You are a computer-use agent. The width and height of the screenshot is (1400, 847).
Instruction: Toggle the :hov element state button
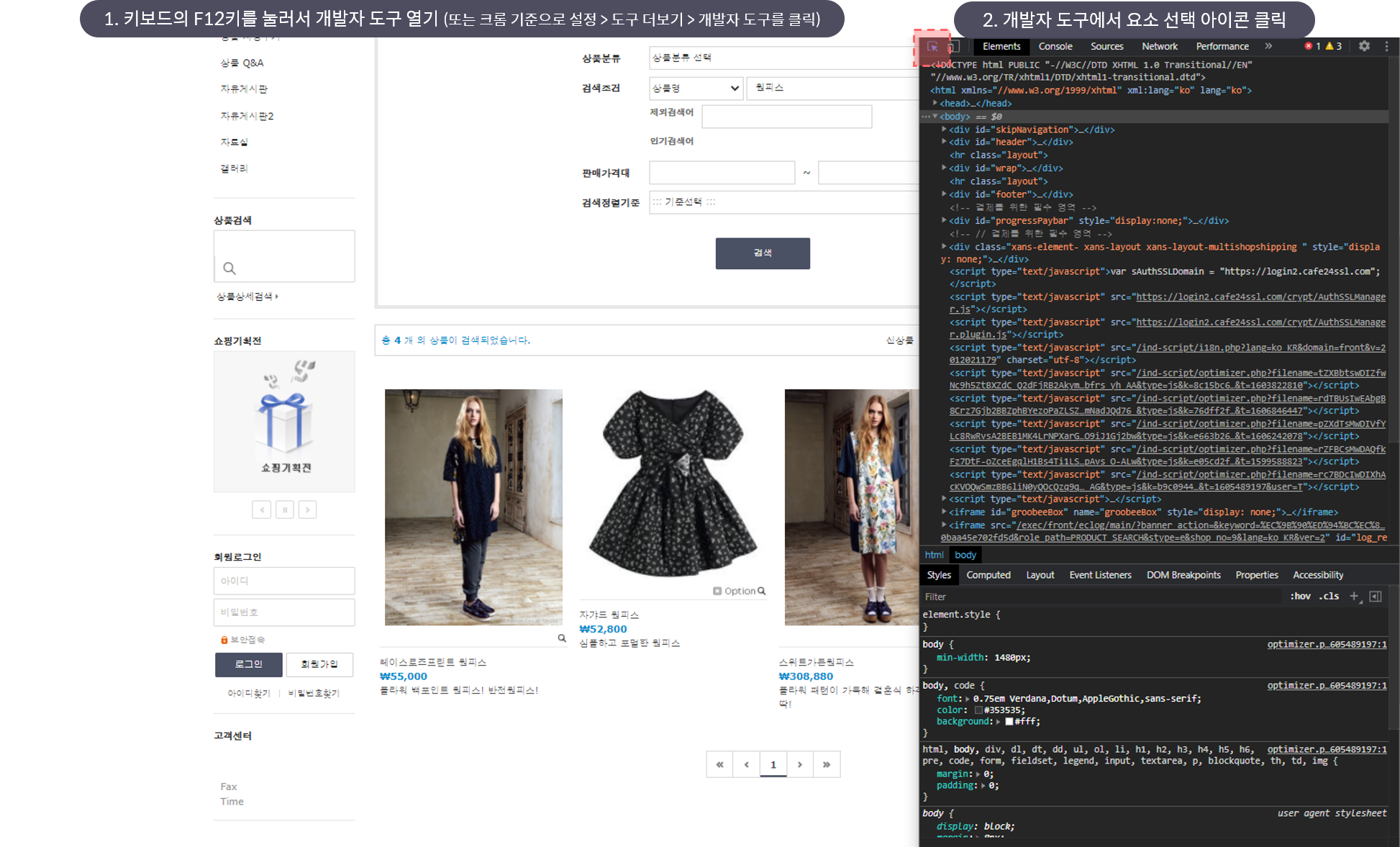point(1300,596)
